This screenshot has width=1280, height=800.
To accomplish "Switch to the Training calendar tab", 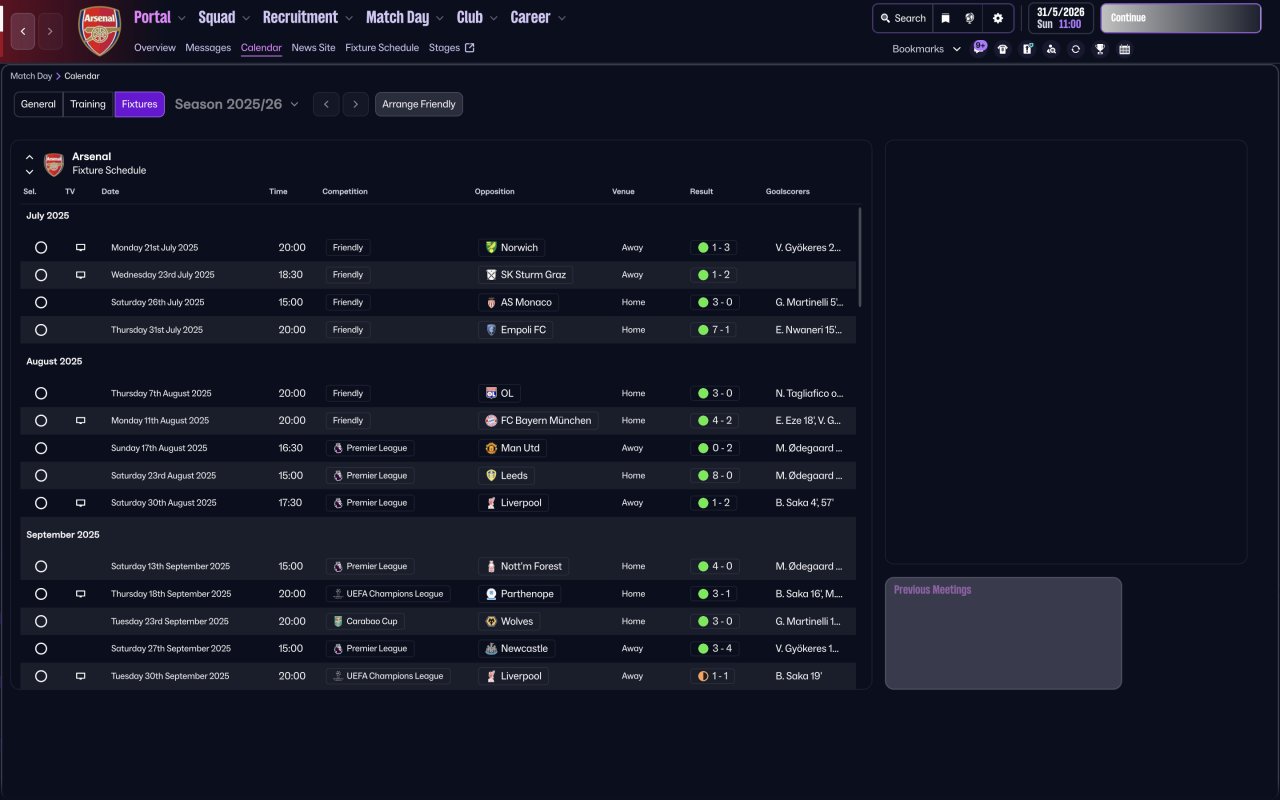I will click(88, 104).
